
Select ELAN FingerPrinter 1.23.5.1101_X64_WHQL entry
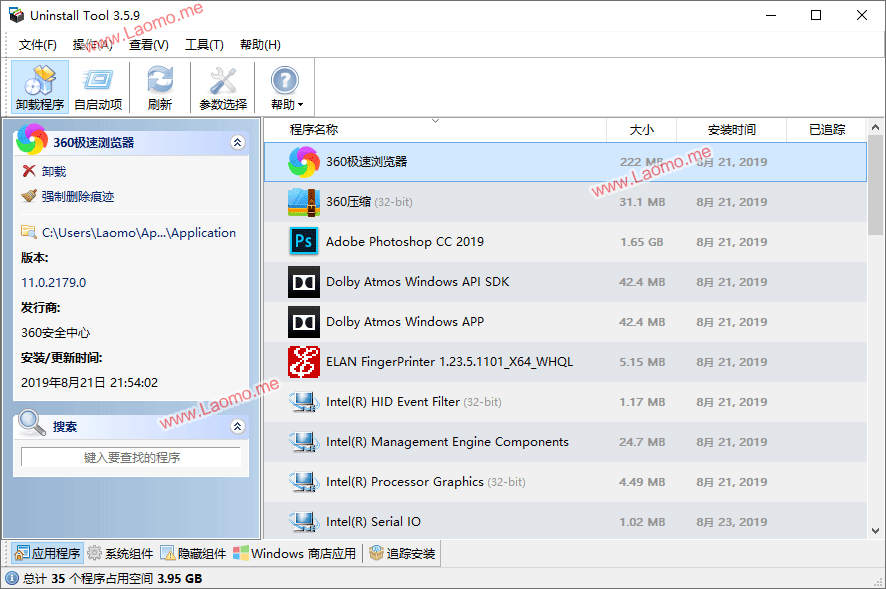point(449,362)
